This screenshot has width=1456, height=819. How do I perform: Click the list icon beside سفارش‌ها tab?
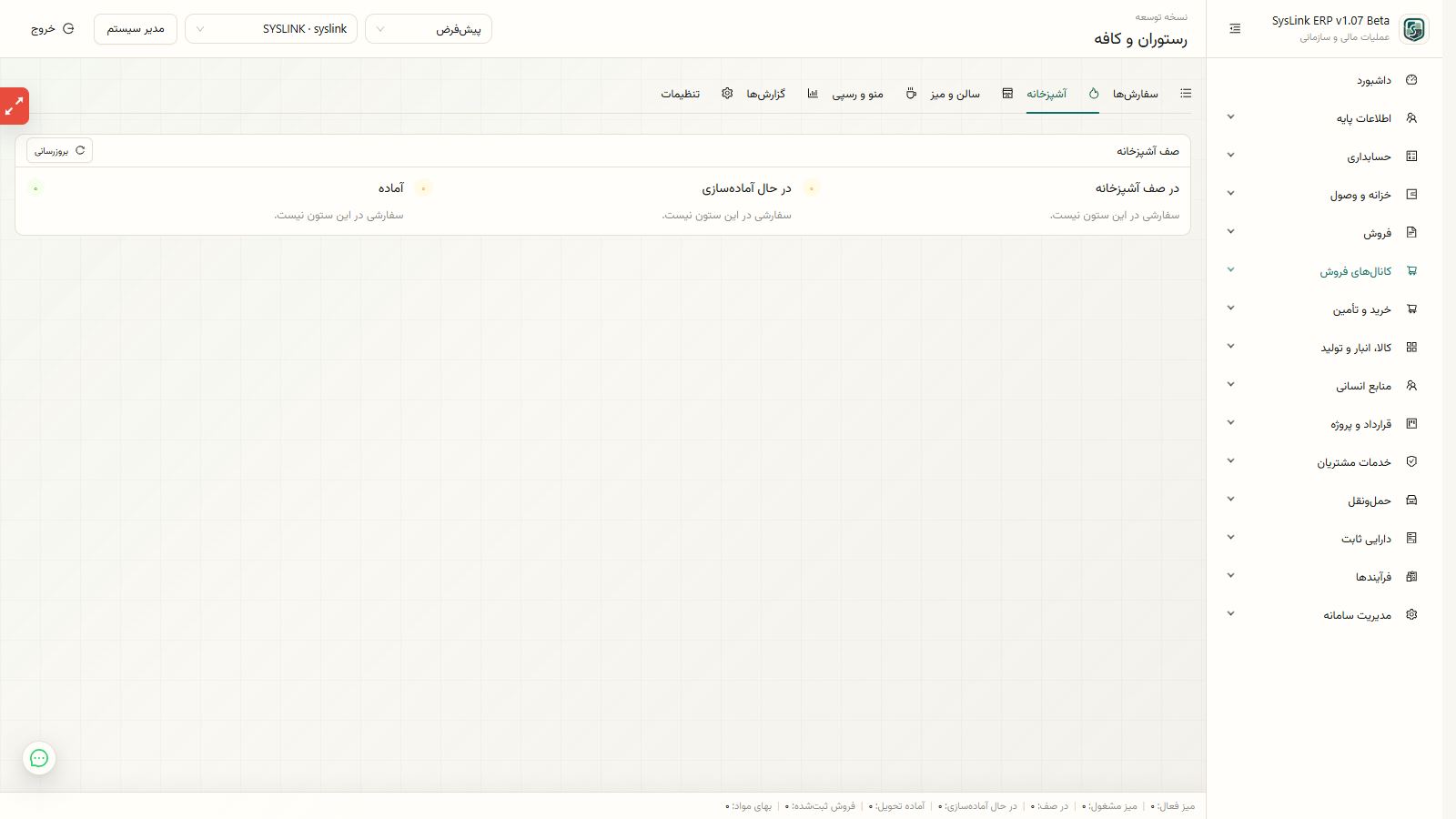click(x=1186, y=94)
